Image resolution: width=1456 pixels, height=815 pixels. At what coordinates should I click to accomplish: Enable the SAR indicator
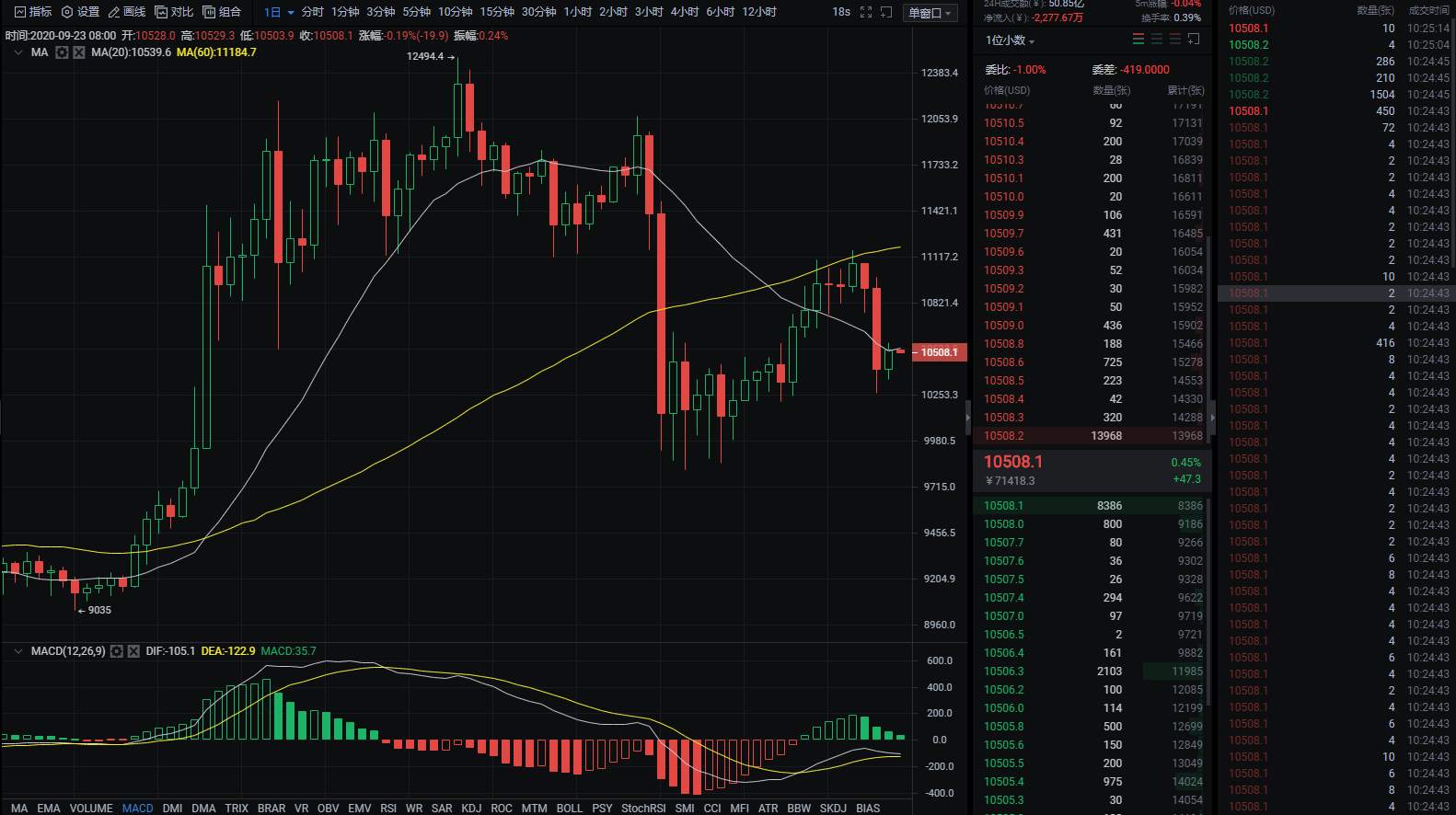click(x=442, y=808)
